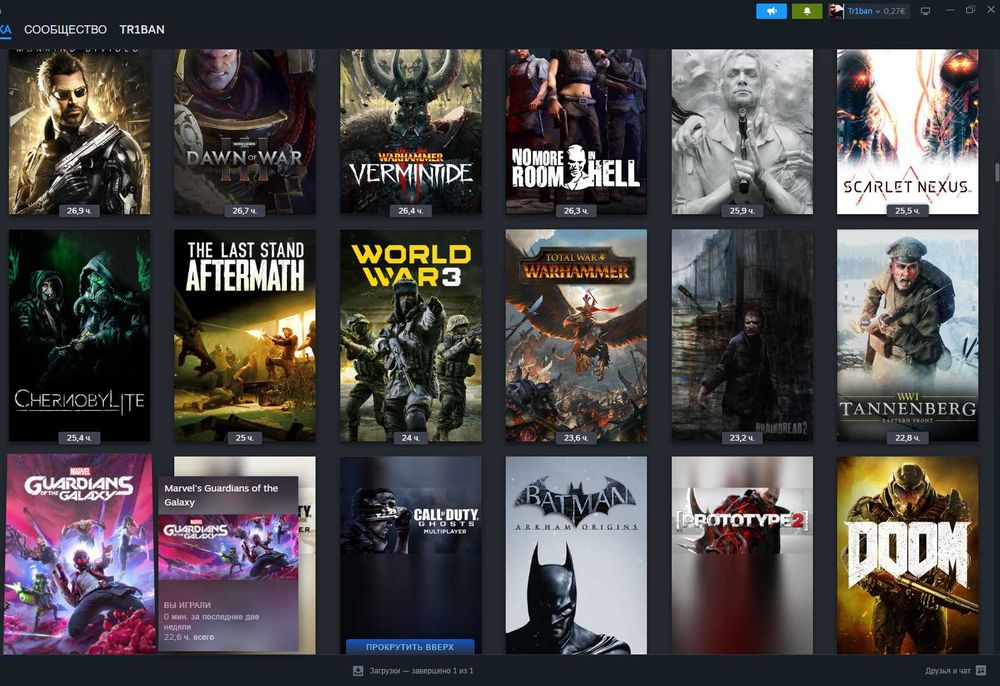
Task: Select World War 3 game cover
Action: [x=411, y=335]
